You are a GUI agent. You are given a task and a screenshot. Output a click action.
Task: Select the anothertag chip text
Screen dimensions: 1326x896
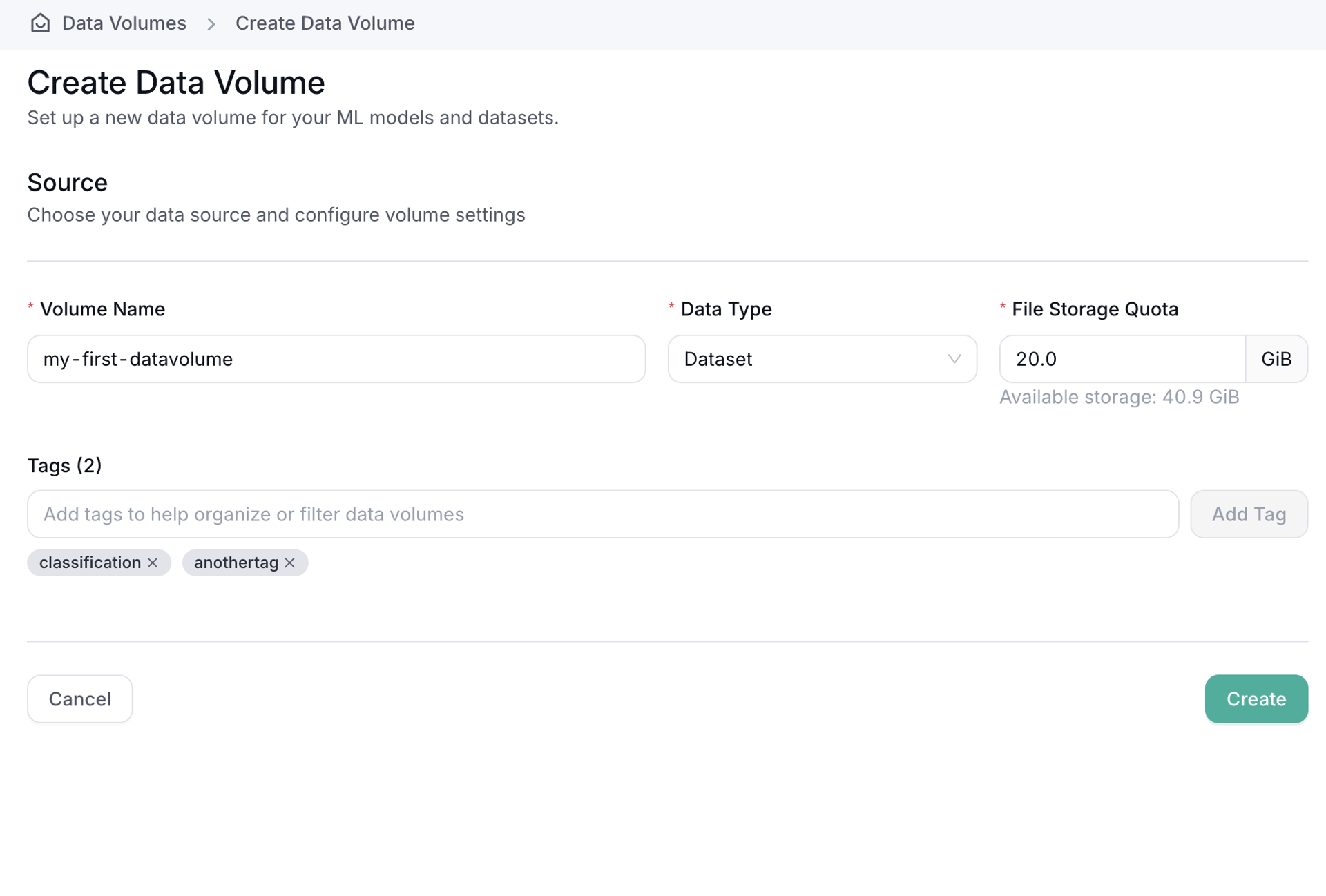(236, 563)
